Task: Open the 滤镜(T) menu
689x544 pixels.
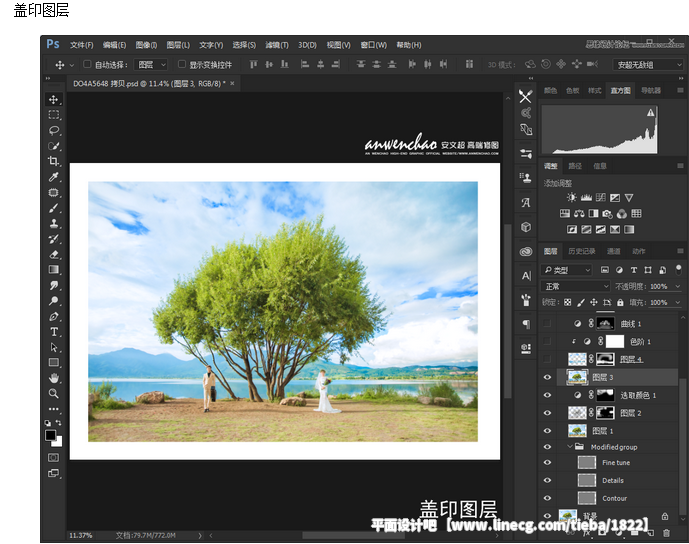Action: coord(277,45)
